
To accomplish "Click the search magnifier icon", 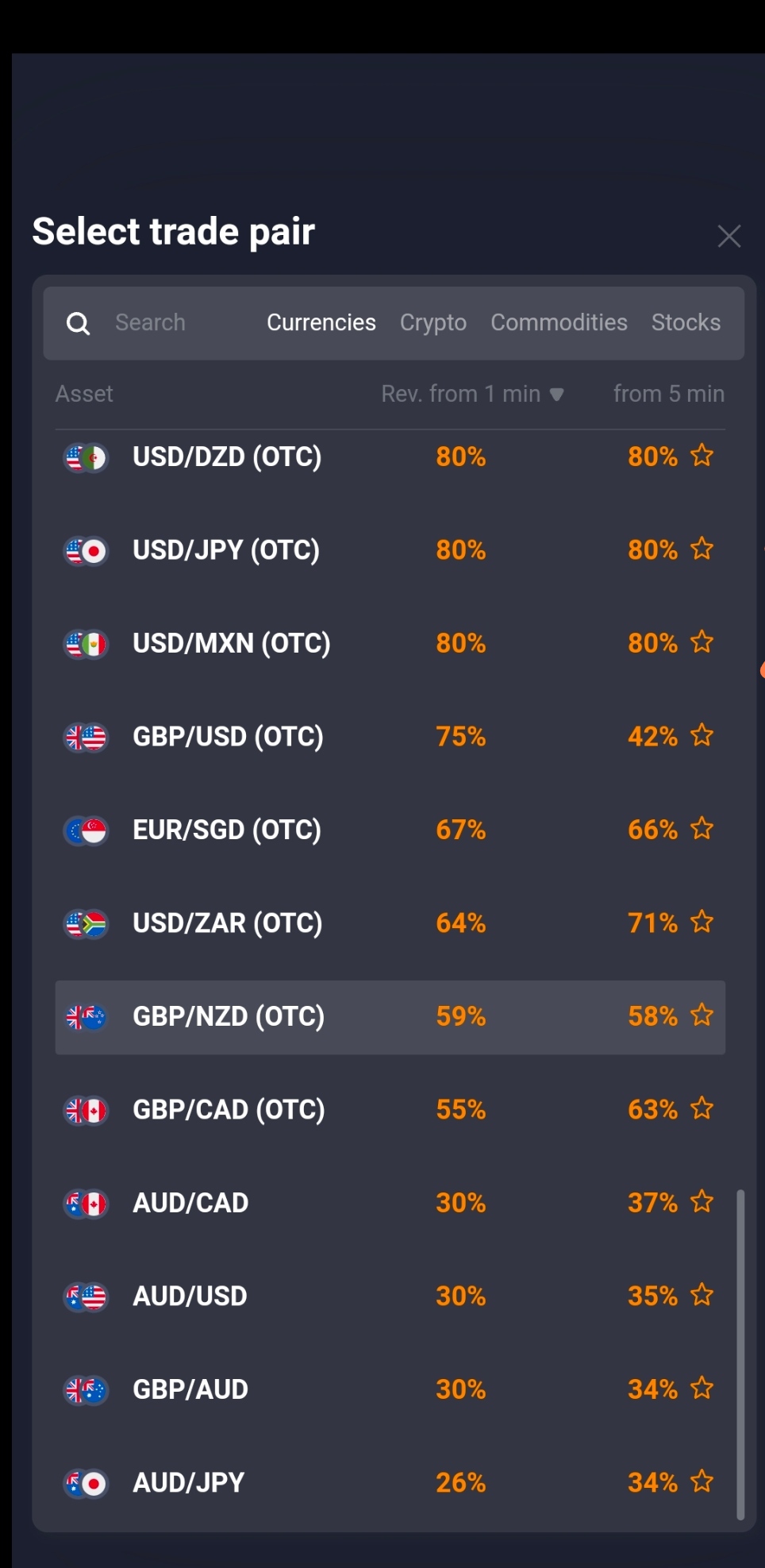I will 78,323.
